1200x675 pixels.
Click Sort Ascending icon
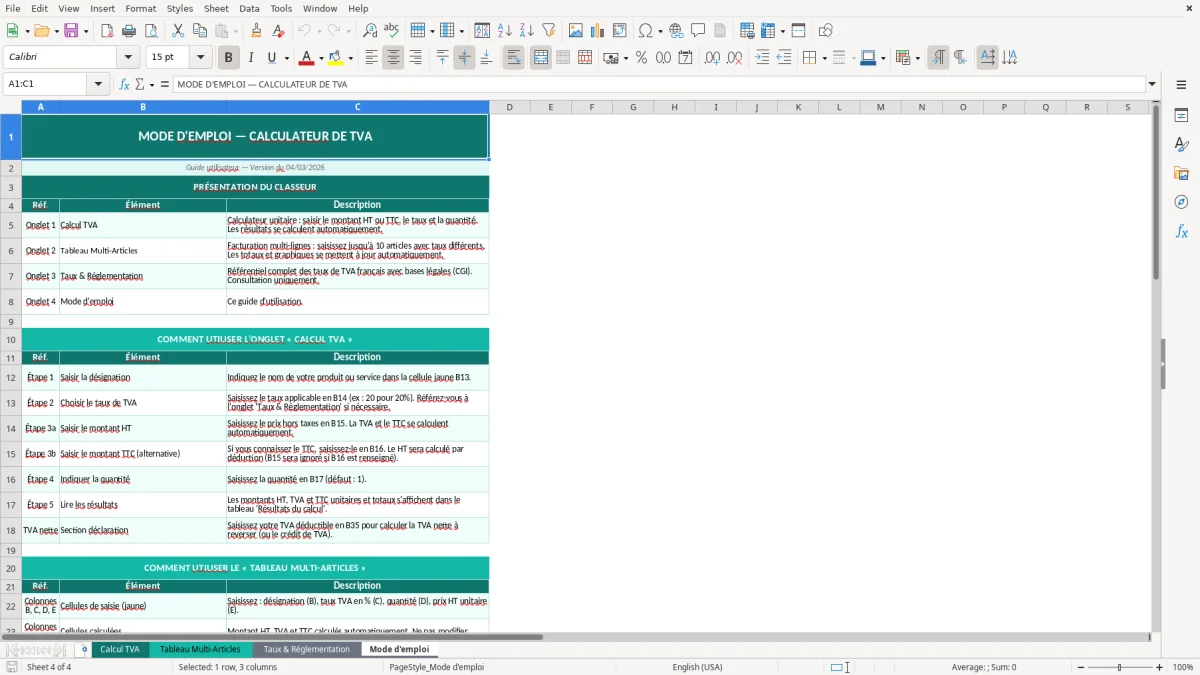(505, 31)
